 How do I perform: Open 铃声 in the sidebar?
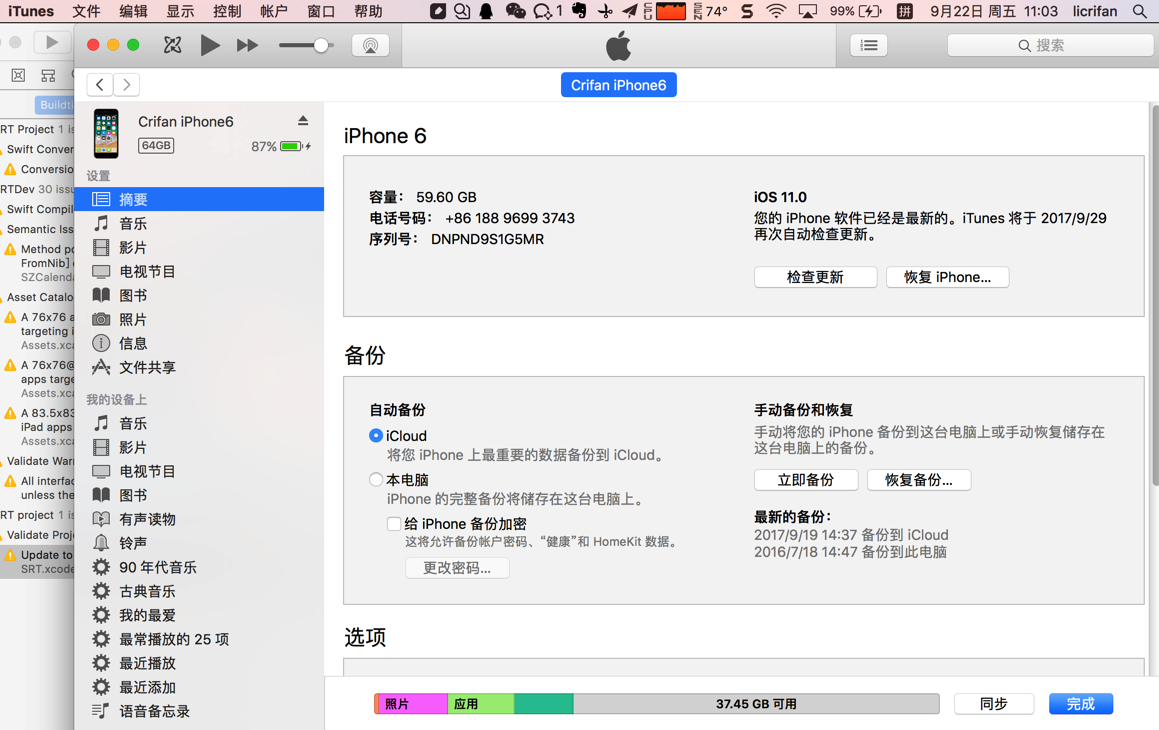point(199,543)
